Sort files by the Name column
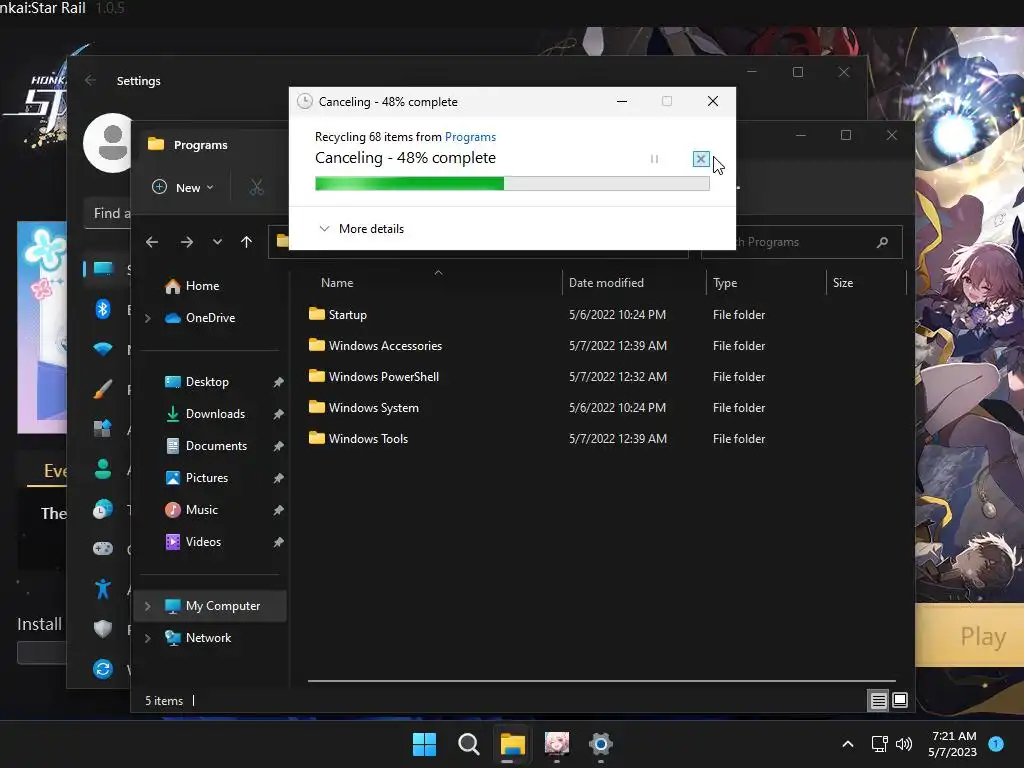 (x=337, y=283)
